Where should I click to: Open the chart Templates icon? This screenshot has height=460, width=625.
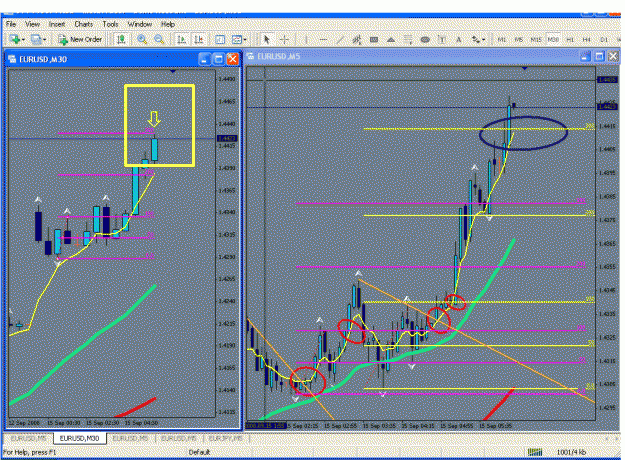coord(237,39)
